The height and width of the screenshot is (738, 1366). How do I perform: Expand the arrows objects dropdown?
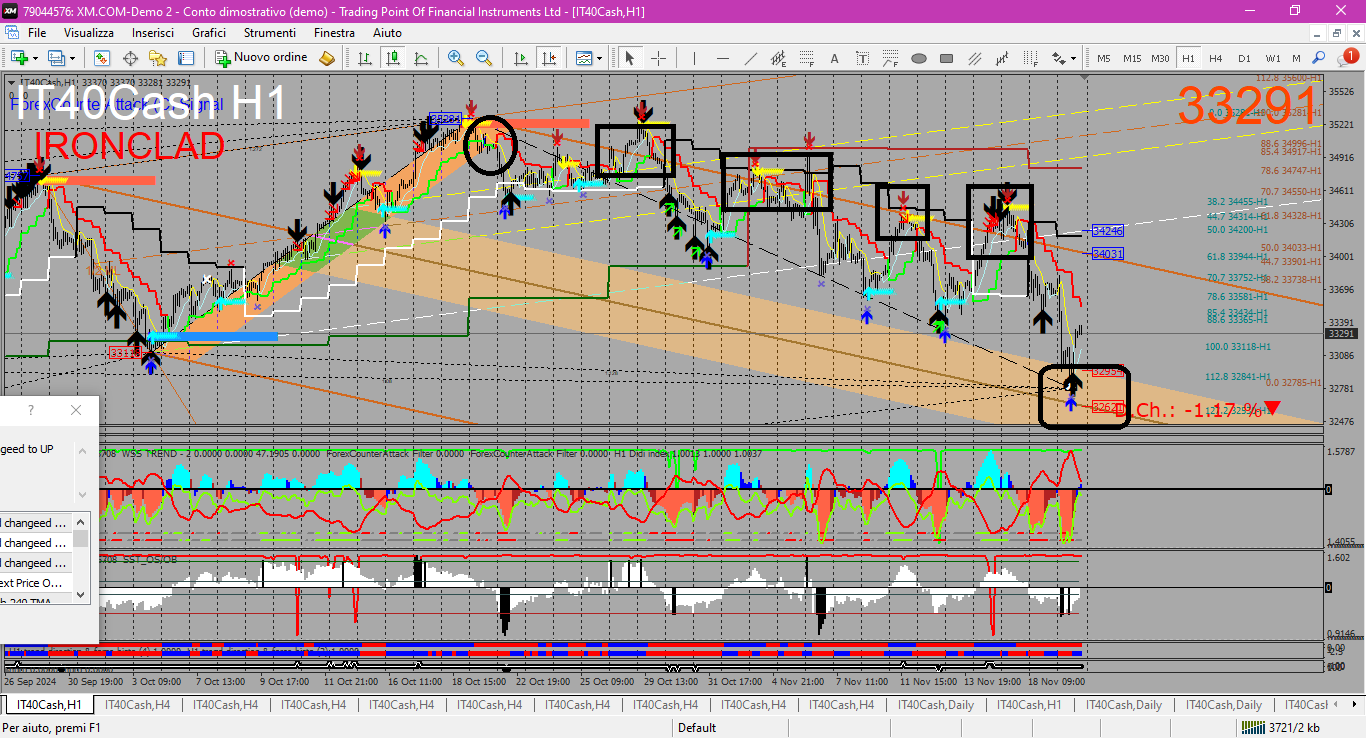(x=1075, y=58)
